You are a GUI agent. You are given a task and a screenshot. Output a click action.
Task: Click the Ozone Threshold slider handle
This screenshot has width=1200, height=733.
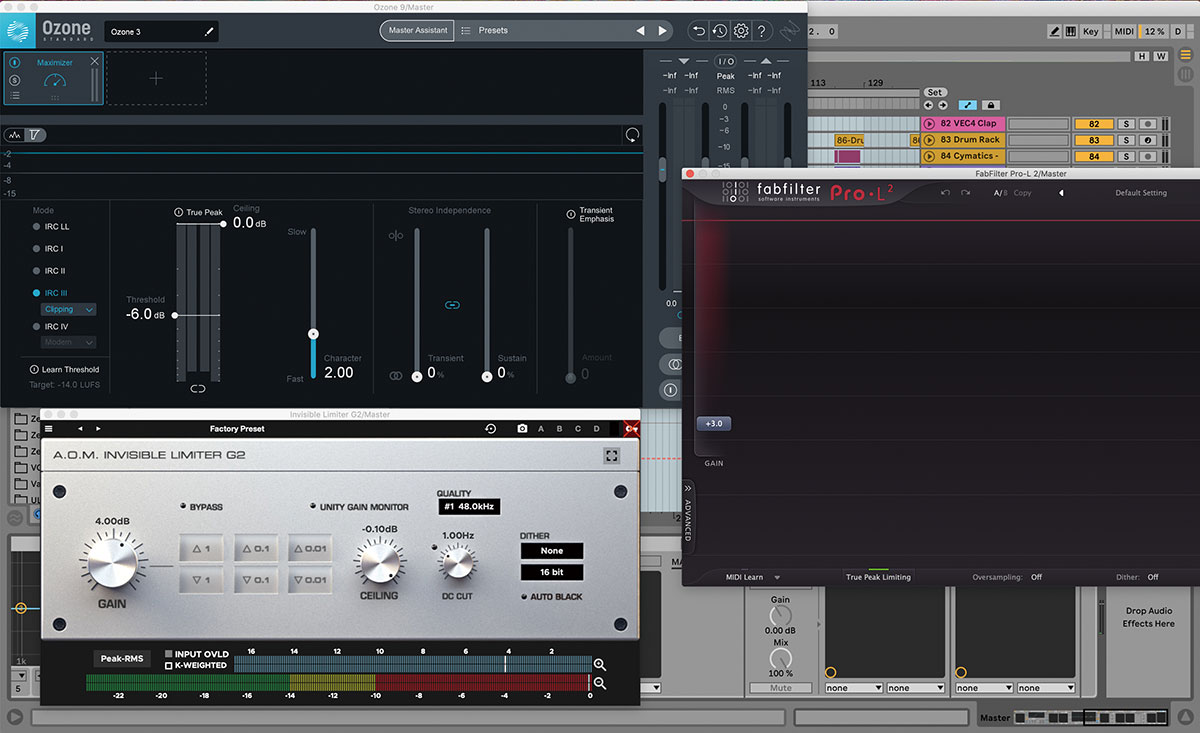click(x=175, y=315)
